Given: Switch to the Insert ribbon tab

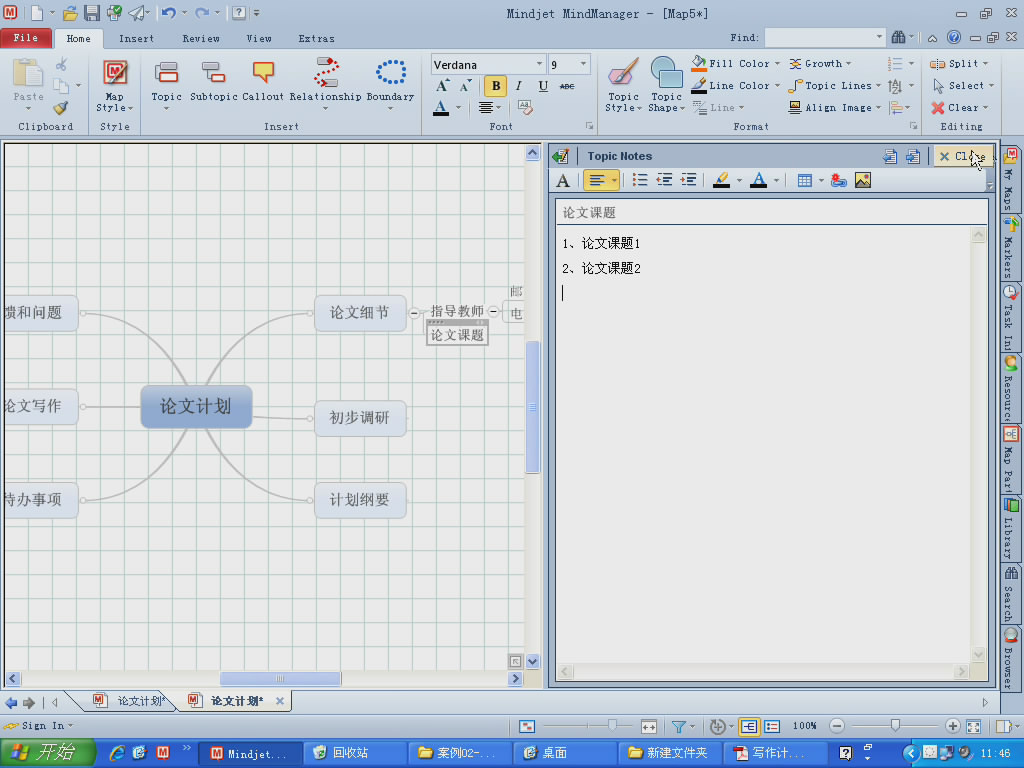Looking at the screenshot, I should [136, 39].
